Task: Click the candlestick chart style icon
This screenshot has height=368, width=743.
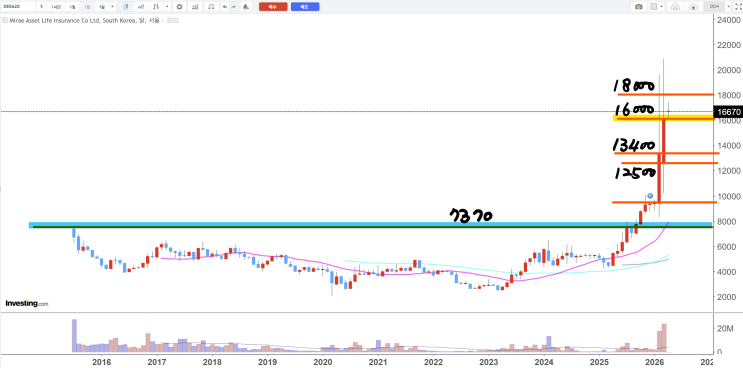Action: [x=126, y=7]
